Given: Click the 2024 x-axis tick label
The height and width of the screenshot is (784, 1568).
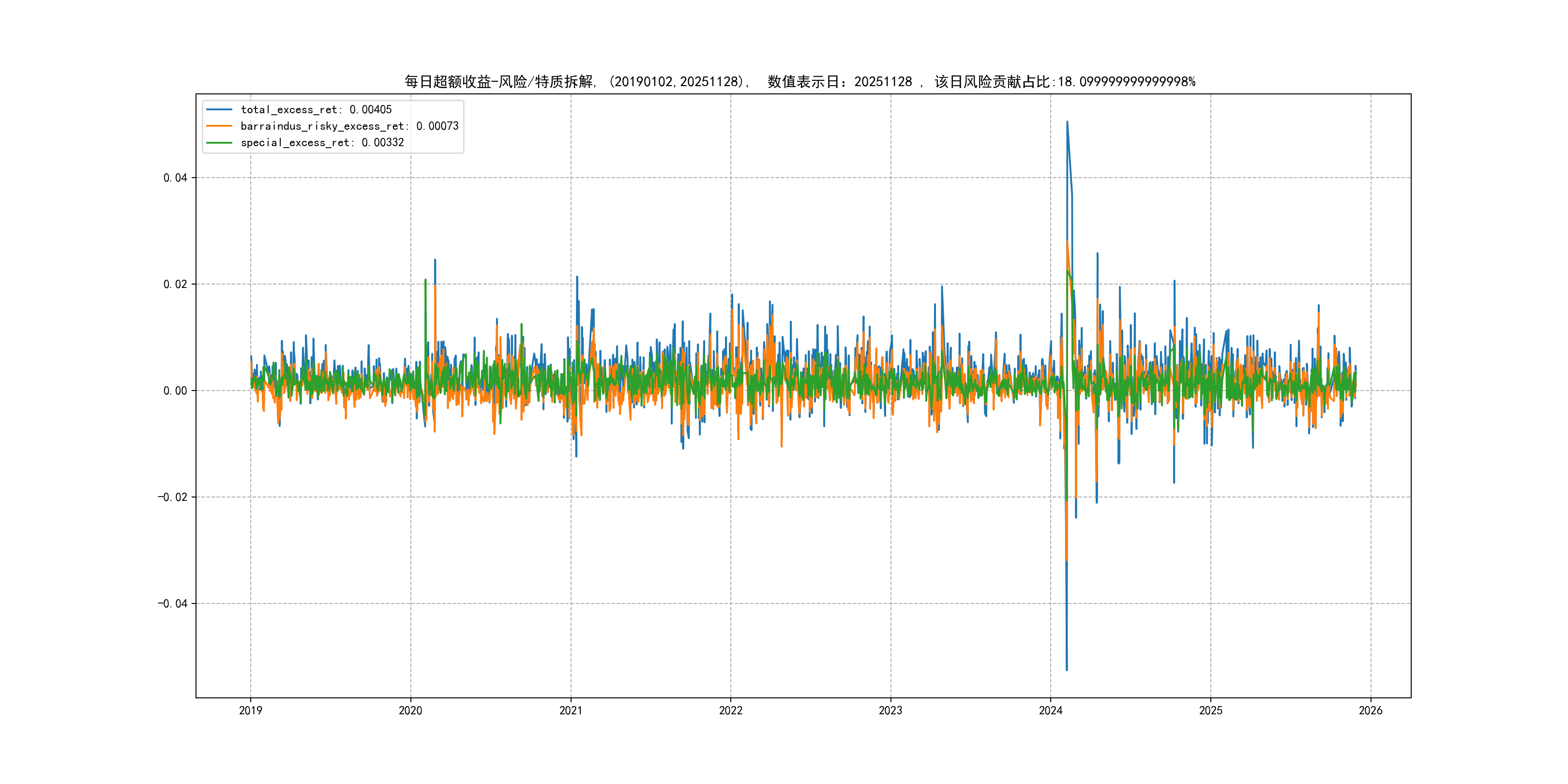Looking at the screenshot, I should [1051, 710].
